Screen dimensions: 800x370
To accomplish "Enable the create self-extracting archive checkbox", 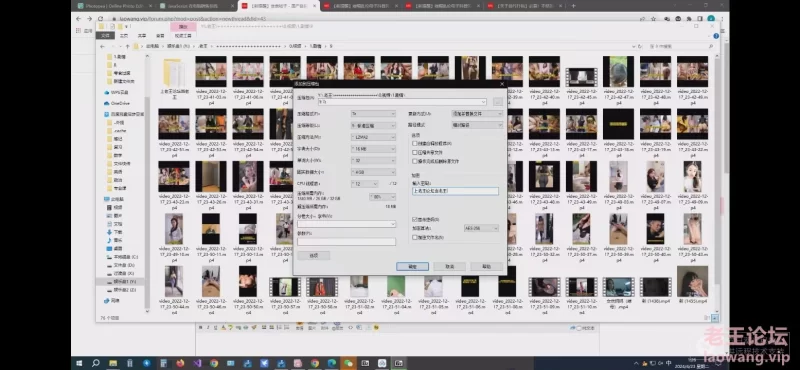I will 415,143.
